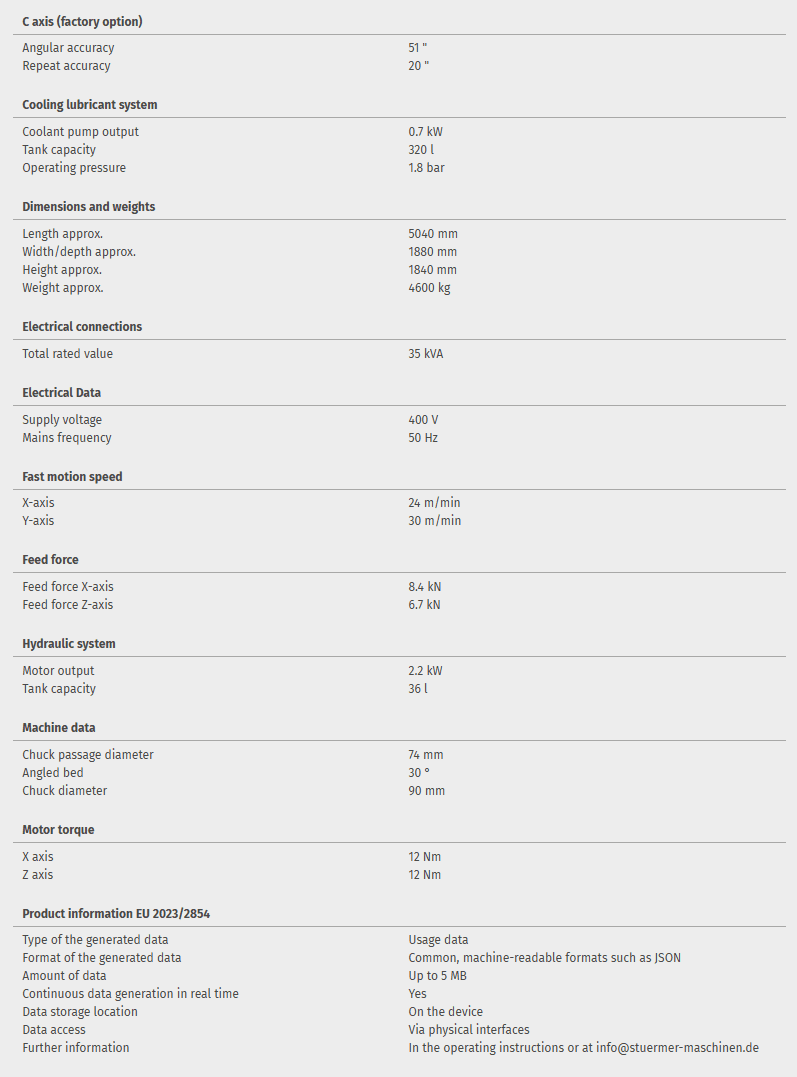Select the "Cooling lubricant system" section heading
Screen dimensions: 797x1077
89,105
